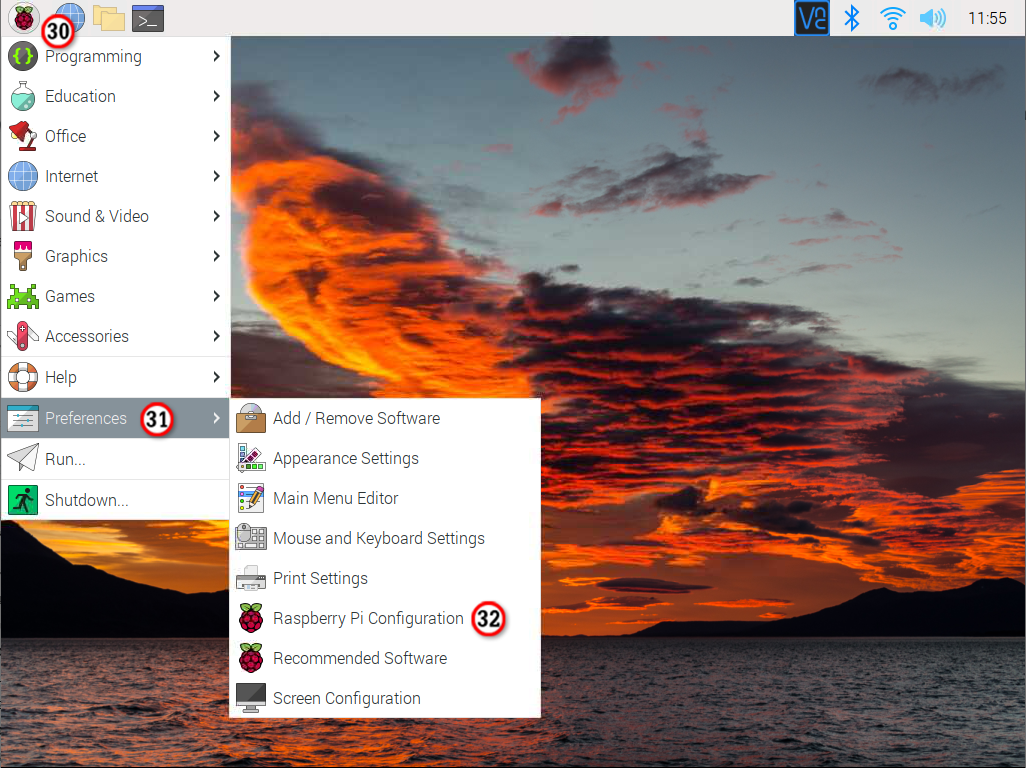Click the Add / Remove Software package icon
The width and height of the screenshot is (1026, 768).
251,419
